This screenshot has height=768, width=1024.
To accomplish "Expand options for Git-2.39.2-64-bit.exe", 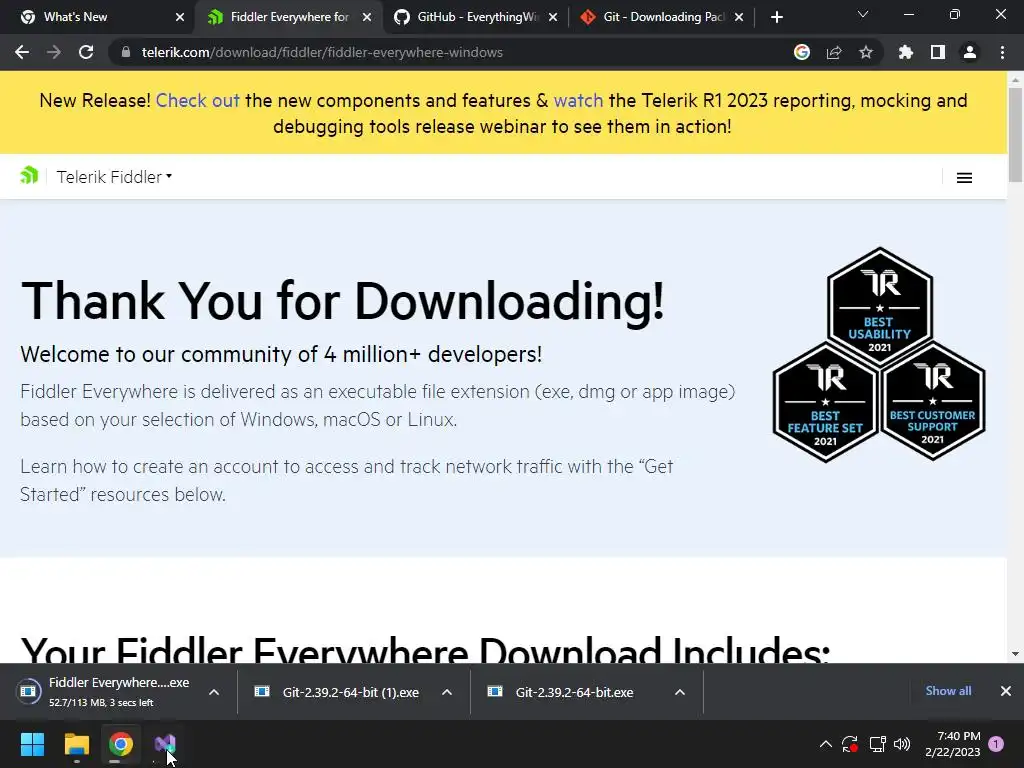I will 680,692.
